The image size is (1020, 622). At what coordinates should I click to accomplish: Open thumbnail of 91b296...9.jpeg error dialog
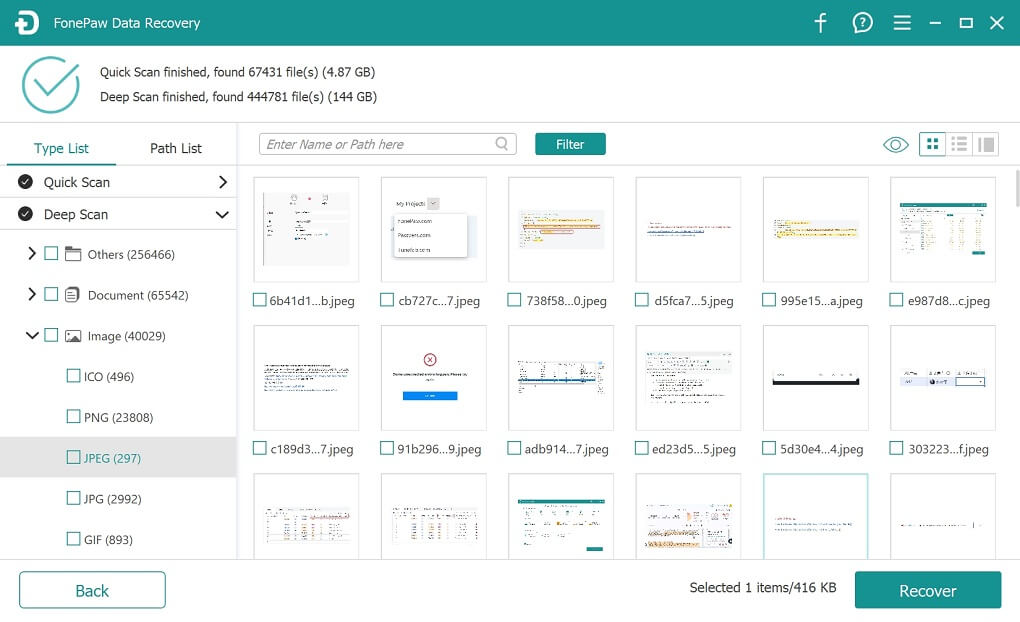point(434,377)
